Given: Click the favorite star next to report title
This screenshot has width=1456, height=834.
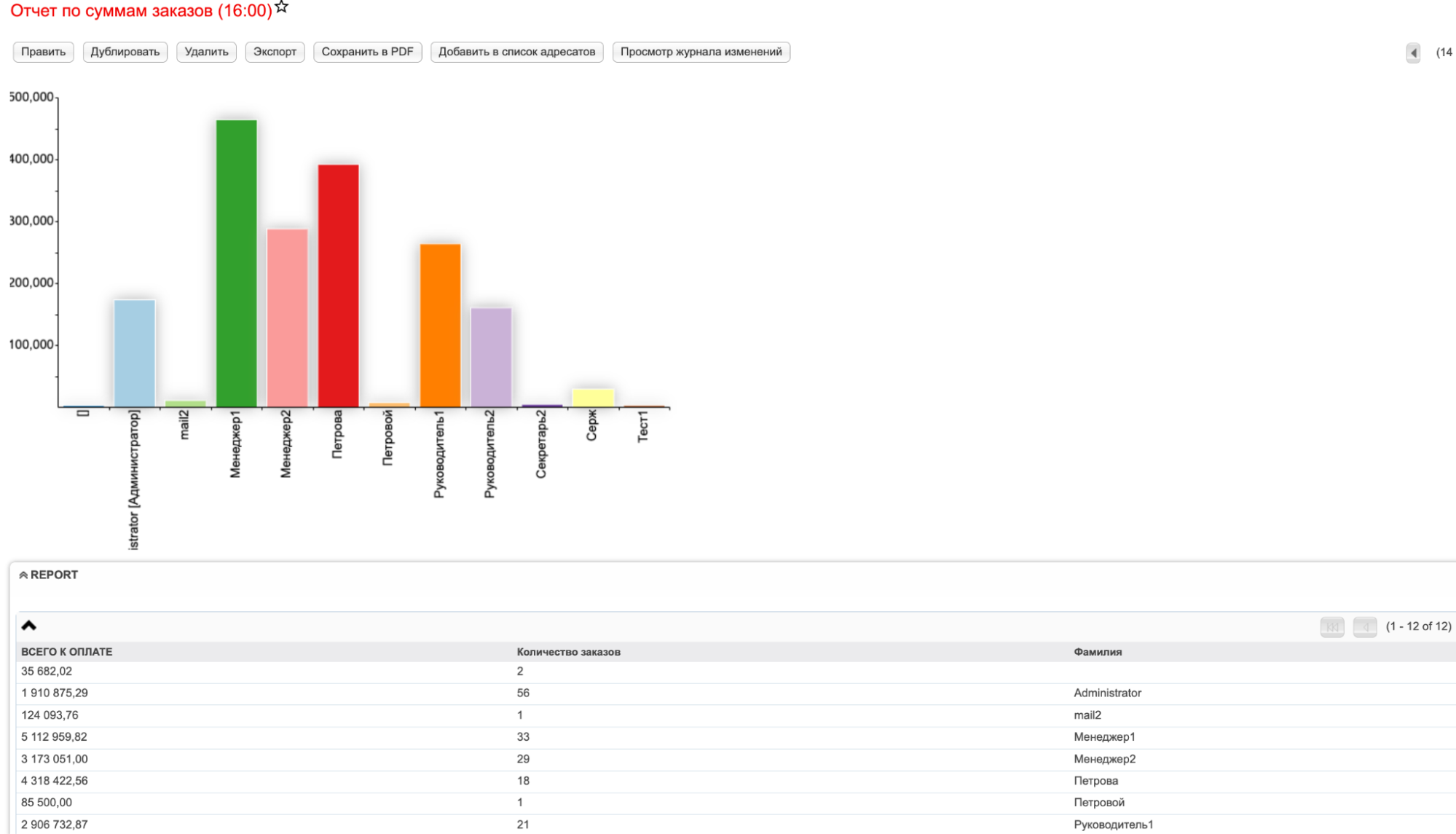Looking at the screenshot, I should pos(282,7).
